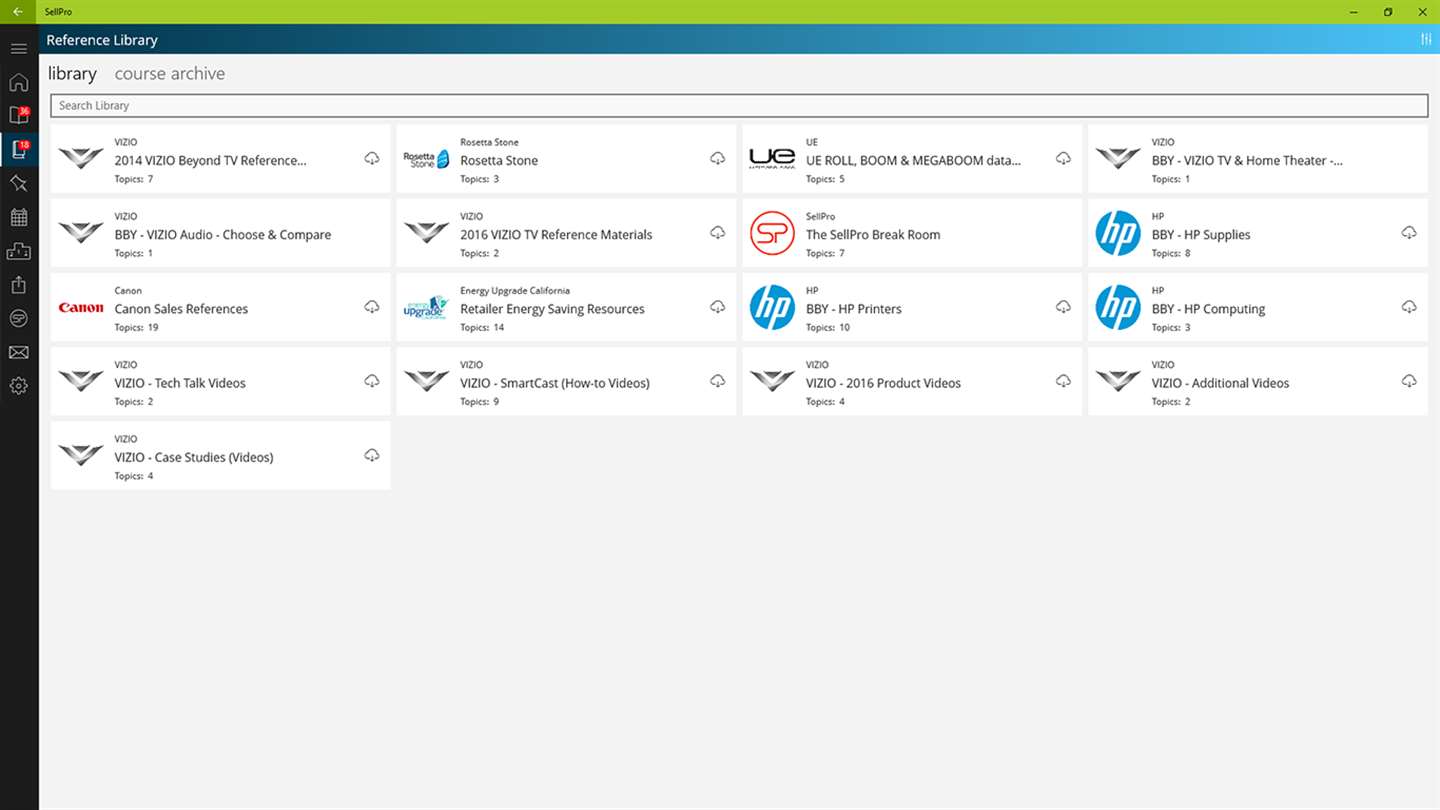Open VIZIO - Tech Talk Videos title
Viewport: 1440px width, 810px height.
click(180, 383)
